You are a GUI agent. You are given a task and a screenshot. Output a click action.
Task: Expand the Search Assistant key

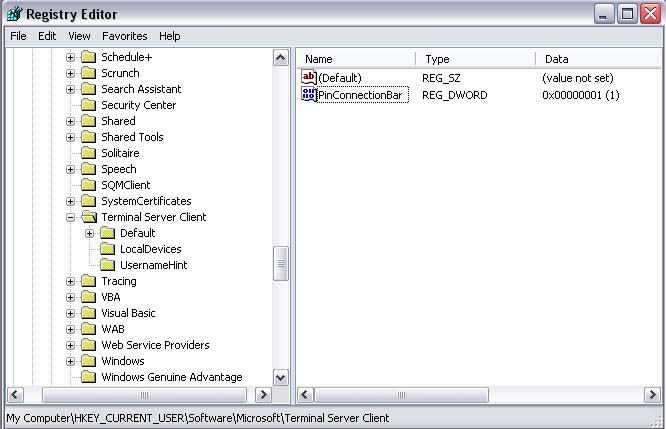pos(71,90)
